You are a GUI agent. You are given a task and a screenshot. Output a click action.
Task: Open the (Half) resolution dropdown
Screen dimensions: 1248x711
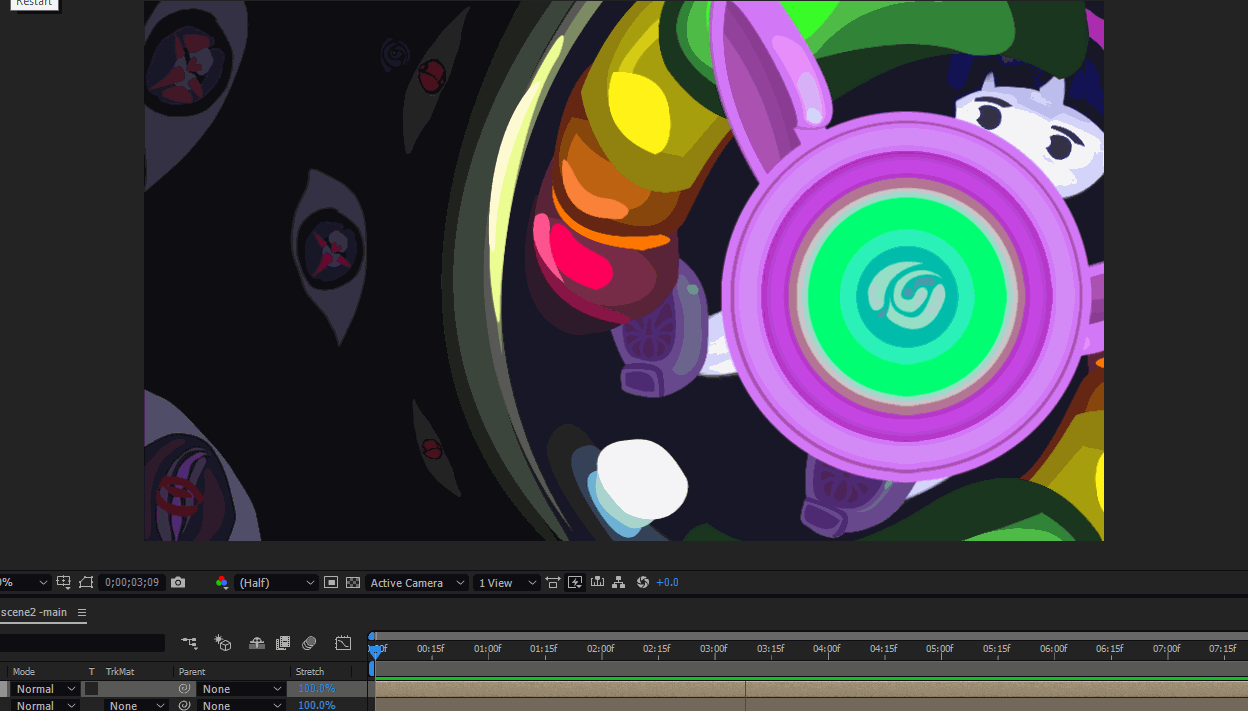click(x=277, y=582)
